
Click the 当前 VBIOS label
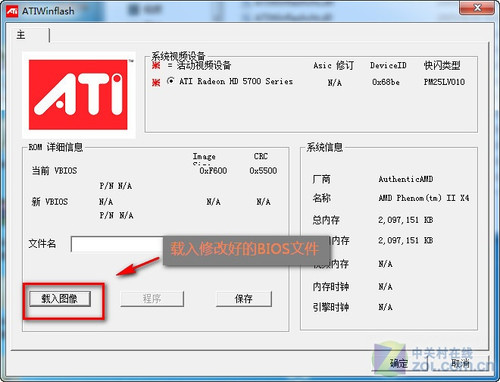pyautogui.click(x=54, y=171)
